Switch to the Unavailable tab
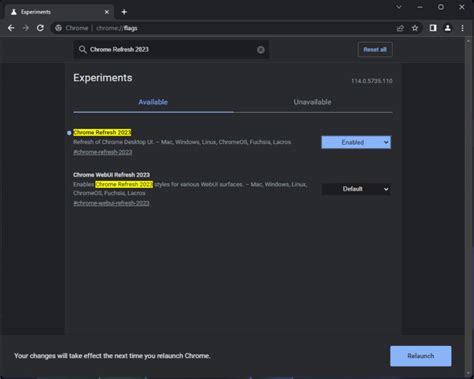This screenshot has height=379, width=474. [x=312, y=102]
